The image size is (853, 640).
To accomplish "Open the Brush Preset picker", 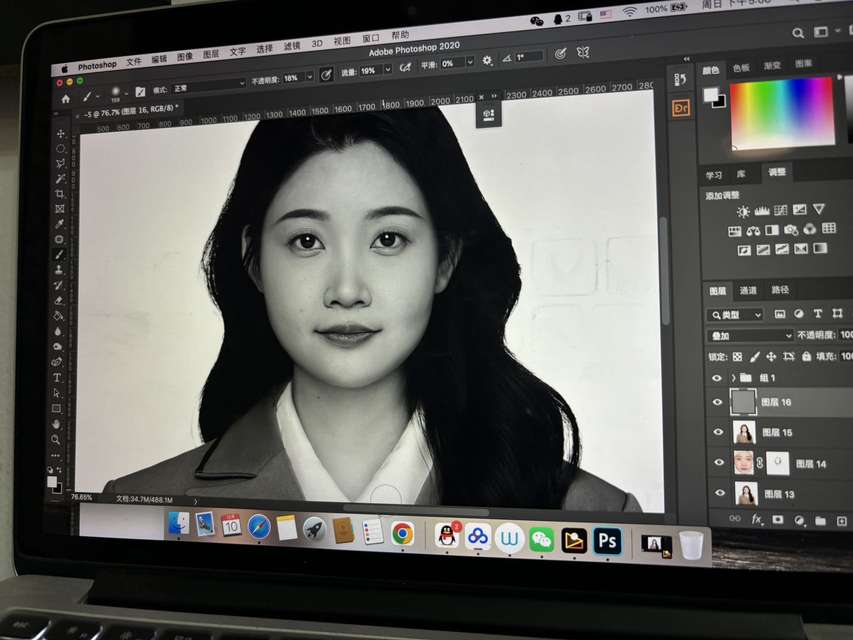I will (119, 94).
